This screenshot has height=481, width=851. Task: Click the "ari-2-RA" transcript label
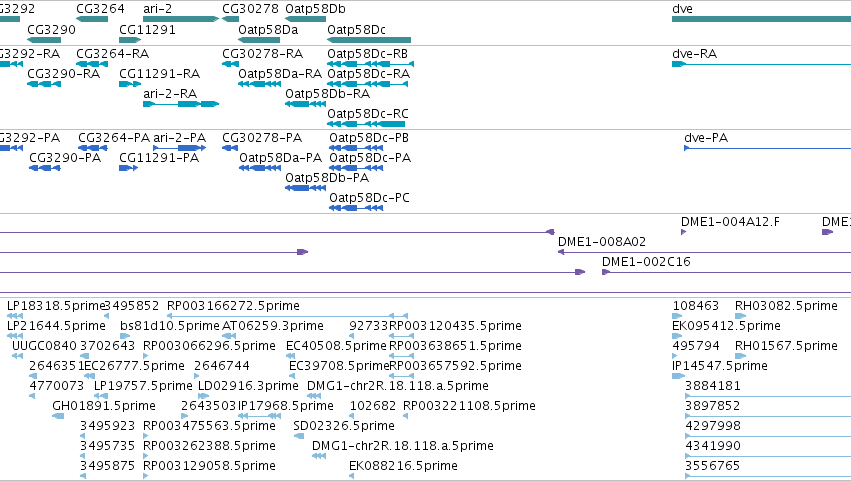point(170,93)
